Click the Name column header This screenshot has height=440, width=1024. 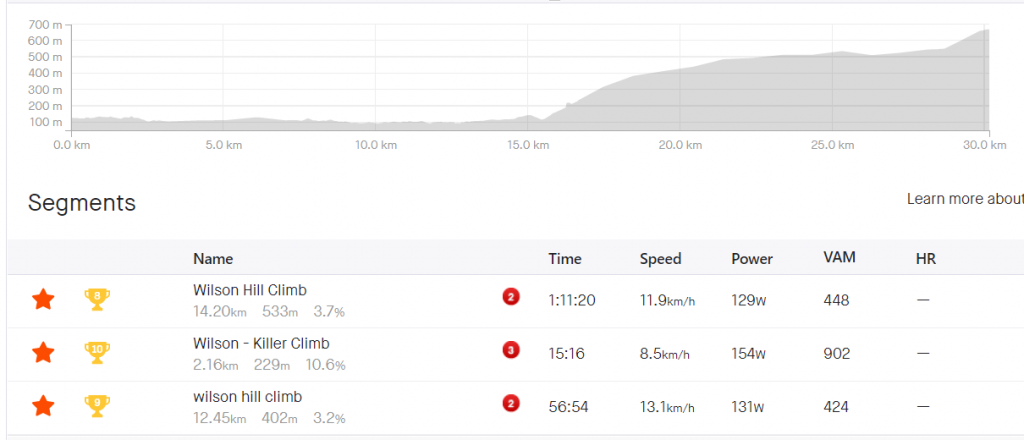pos(213,259)
